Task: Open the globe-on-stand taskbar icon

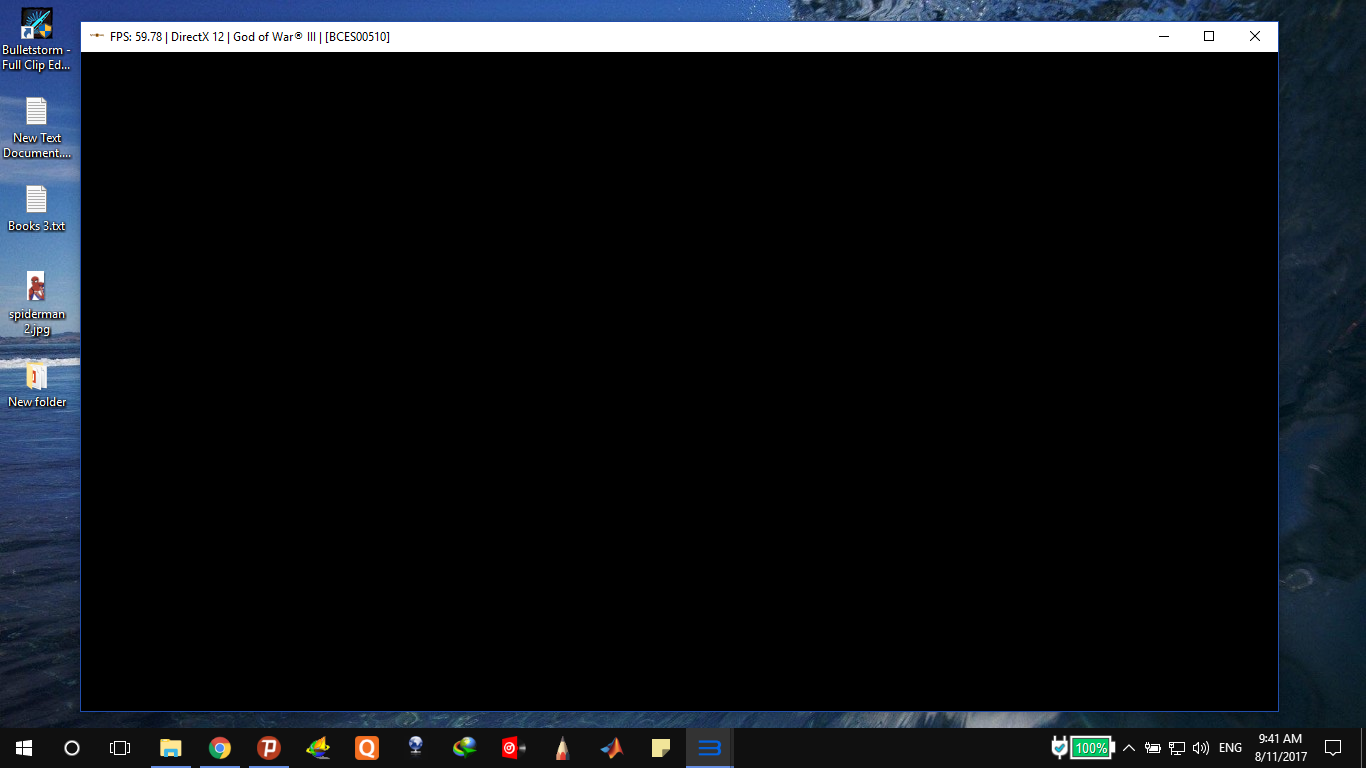Action: tap(416, 748)
